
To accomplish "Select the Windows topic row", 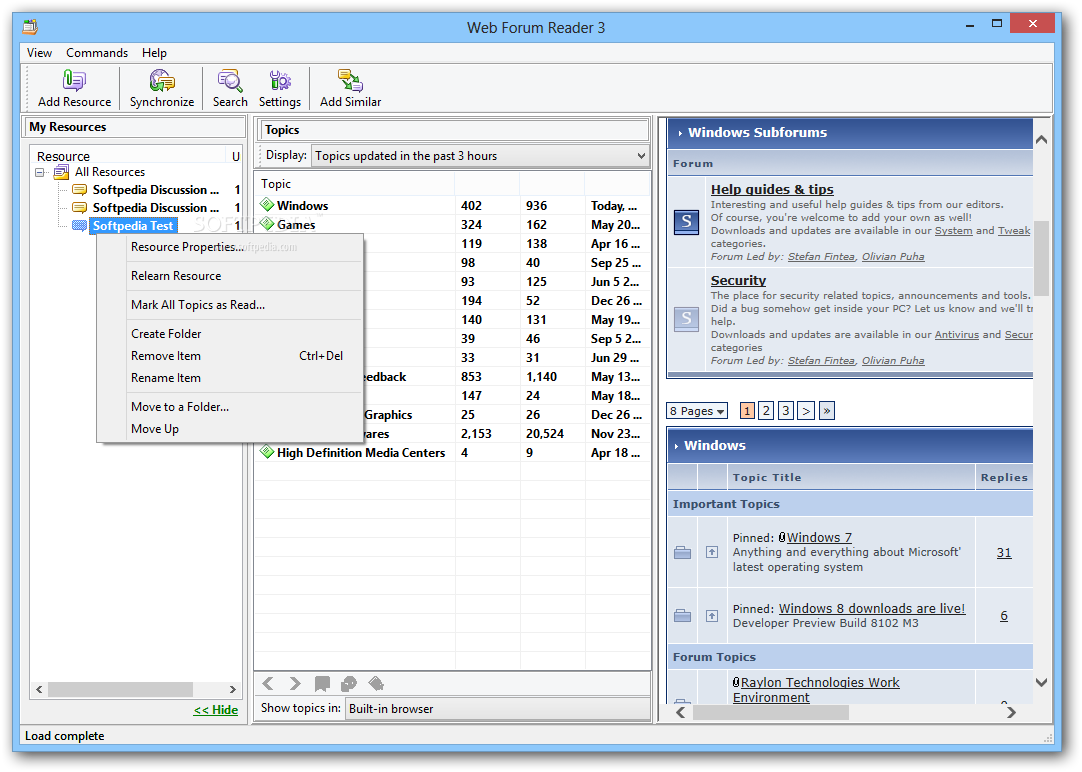I will (x=452, y=206).
